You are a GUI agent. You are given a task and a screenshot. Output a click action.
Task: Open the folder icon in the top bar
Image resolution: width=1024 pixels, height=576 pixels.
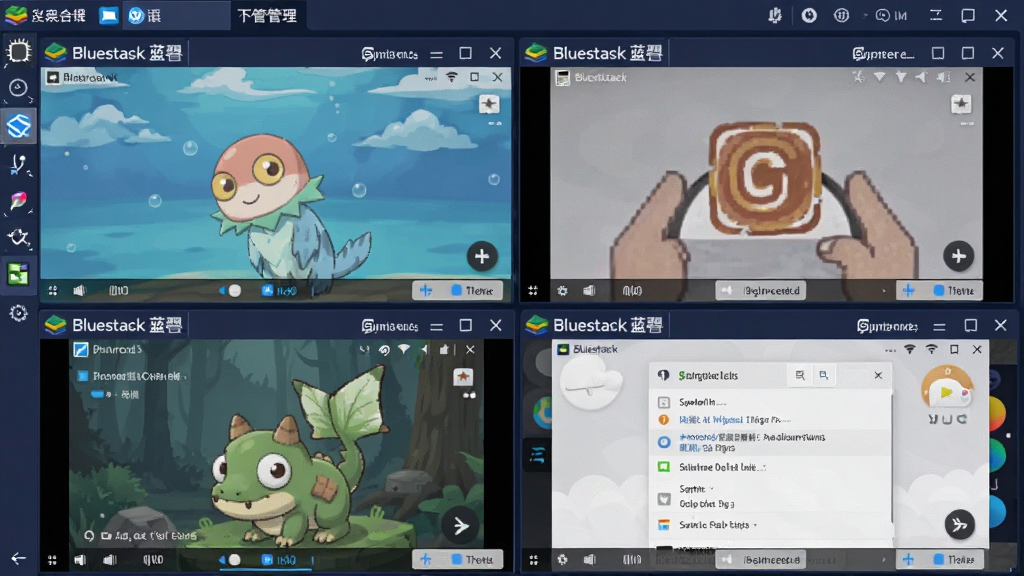point(108,15)
